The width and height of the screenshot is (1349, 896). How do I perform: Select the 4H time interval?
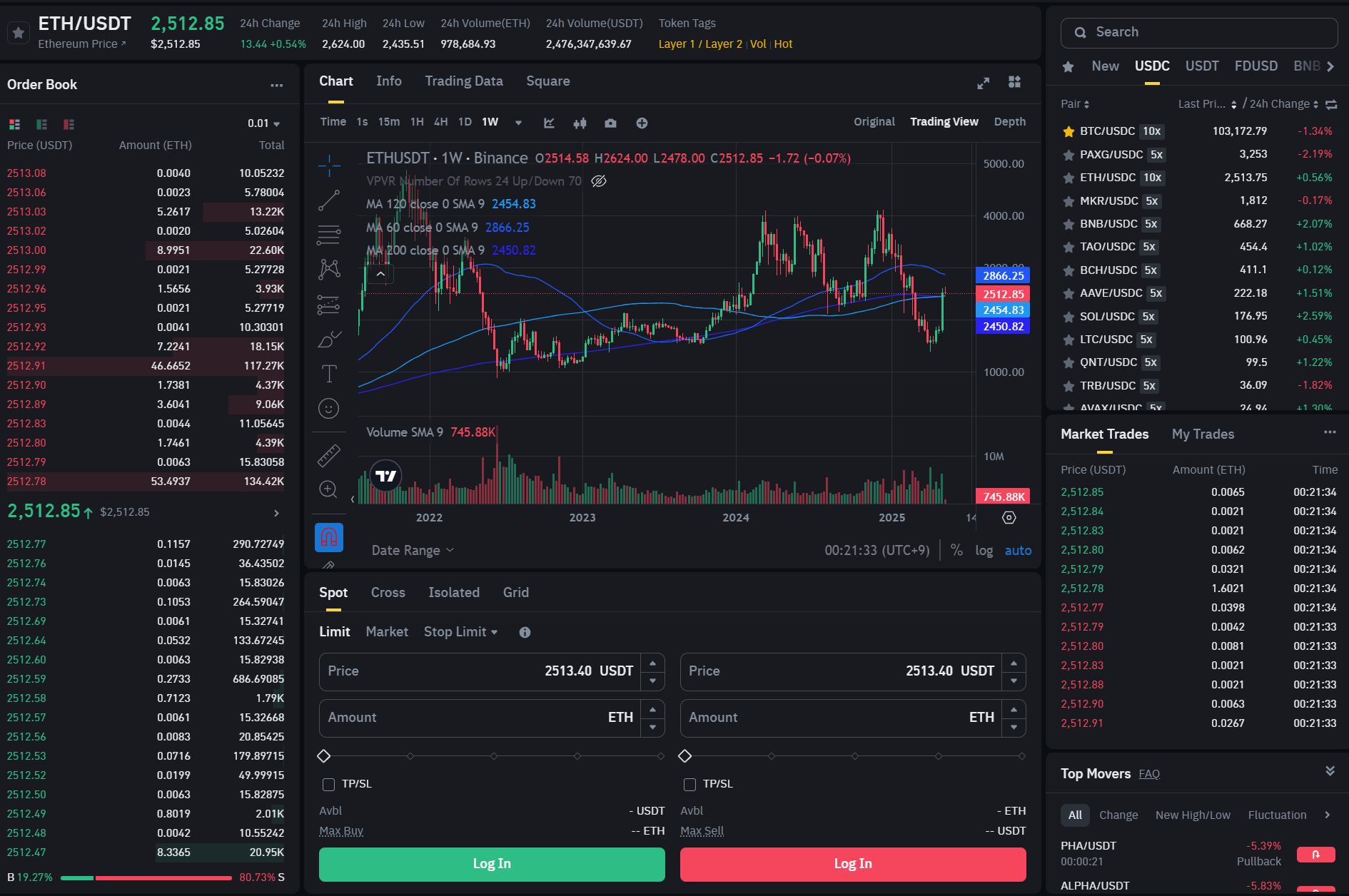(441, 122)
